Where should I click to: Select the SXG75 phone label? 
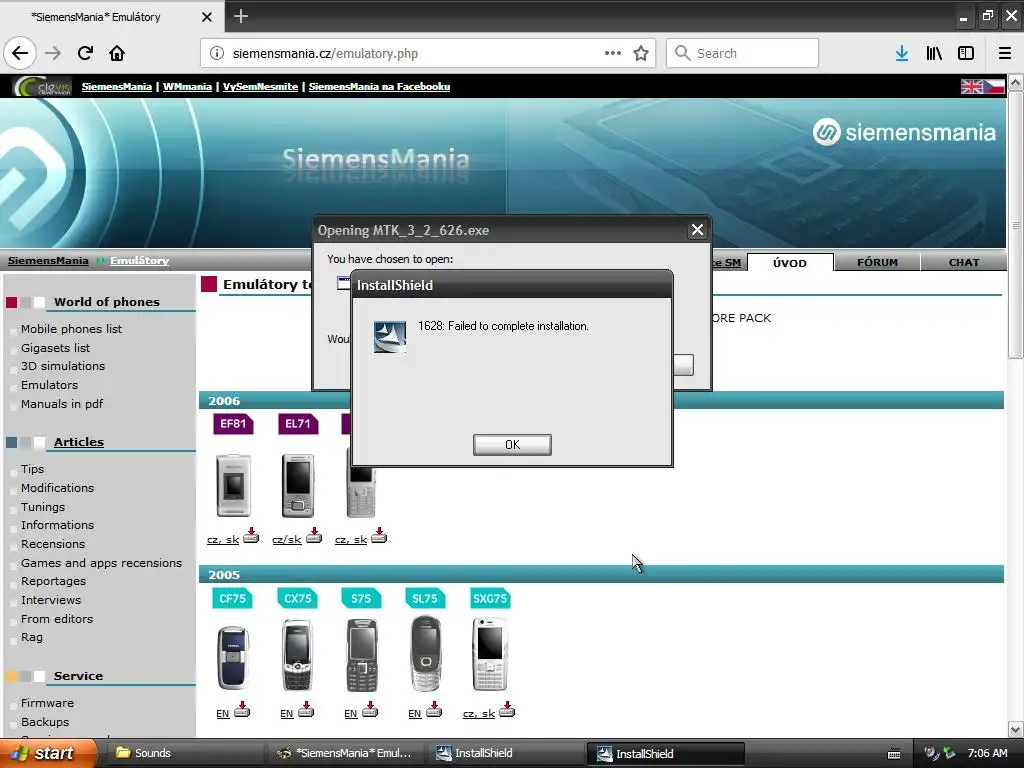click(x=490, y=598)
